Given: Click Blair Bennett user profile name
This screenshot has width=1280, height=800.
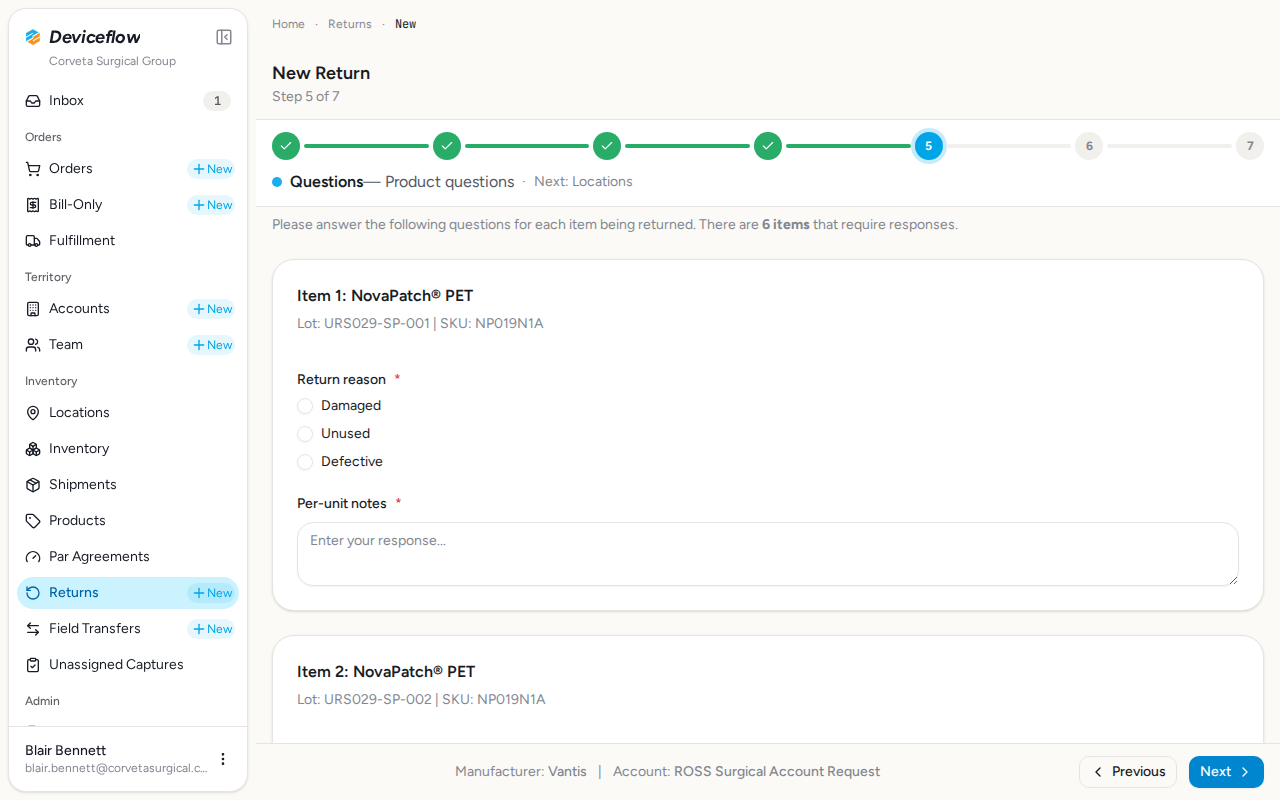Looking at the screenshot, I should tap(66, 751).
